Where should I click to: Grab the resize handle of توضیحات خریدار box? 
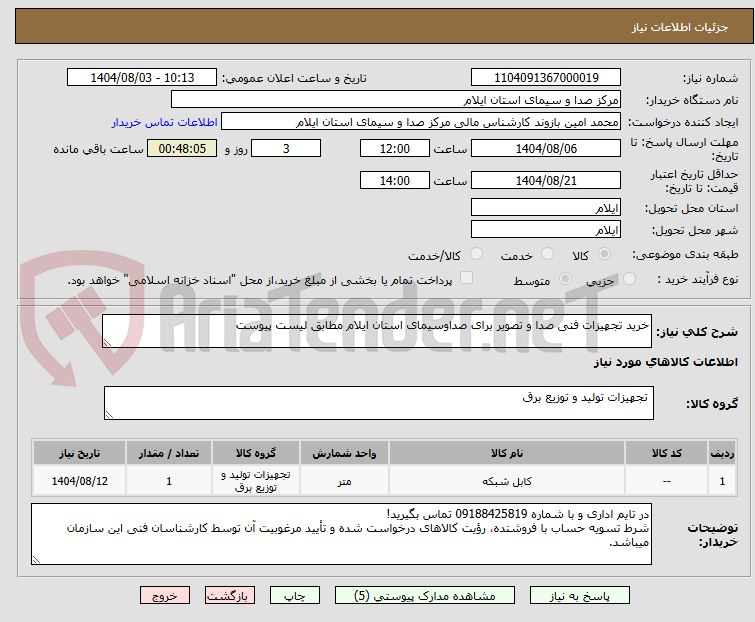click(37, 559)
